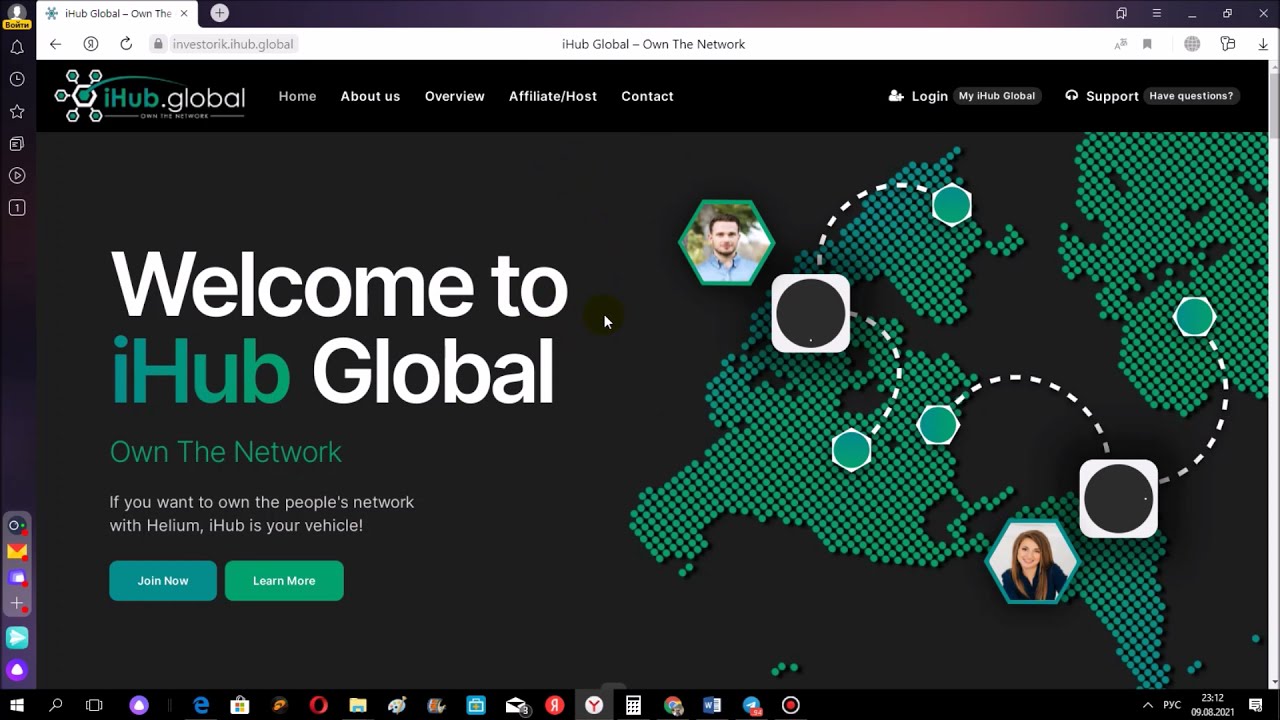Click the Have questions? badge

1191,96
